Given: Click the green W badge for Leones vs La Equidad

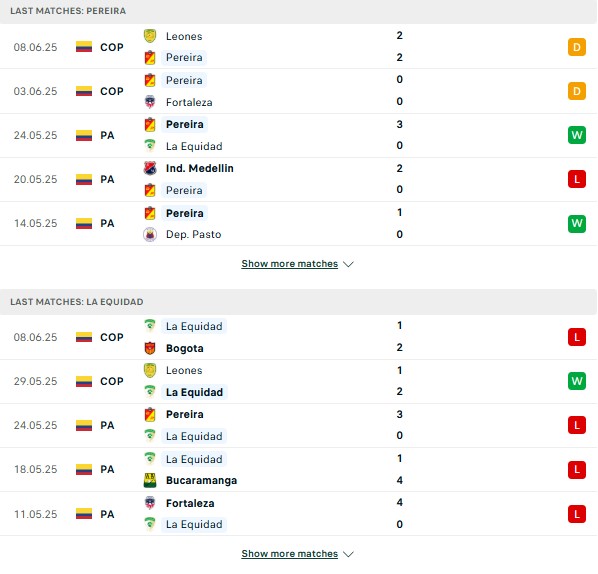Looking at the screenshot, I should (x=577, y=381).
